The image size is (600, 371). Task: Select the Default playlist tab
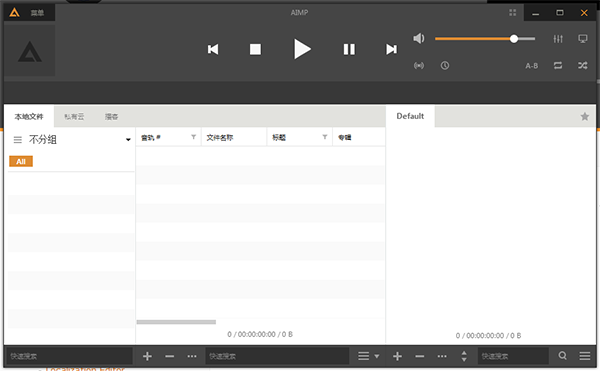(410, 116)
